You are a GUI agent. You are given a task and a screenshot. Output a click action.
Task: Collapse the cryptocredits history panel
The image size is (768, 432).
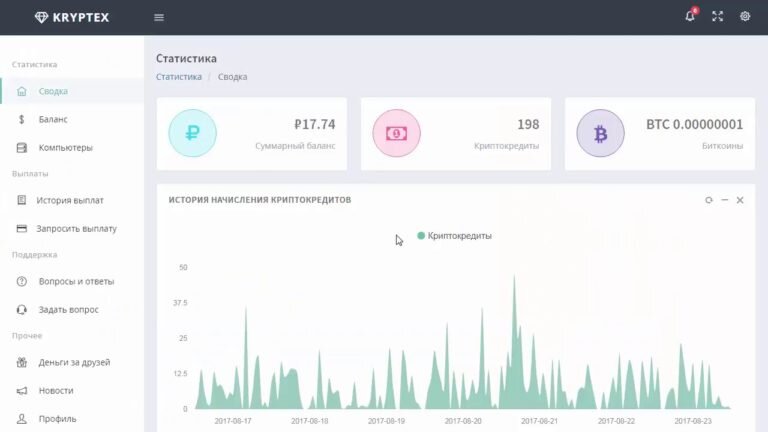point(724,200)
